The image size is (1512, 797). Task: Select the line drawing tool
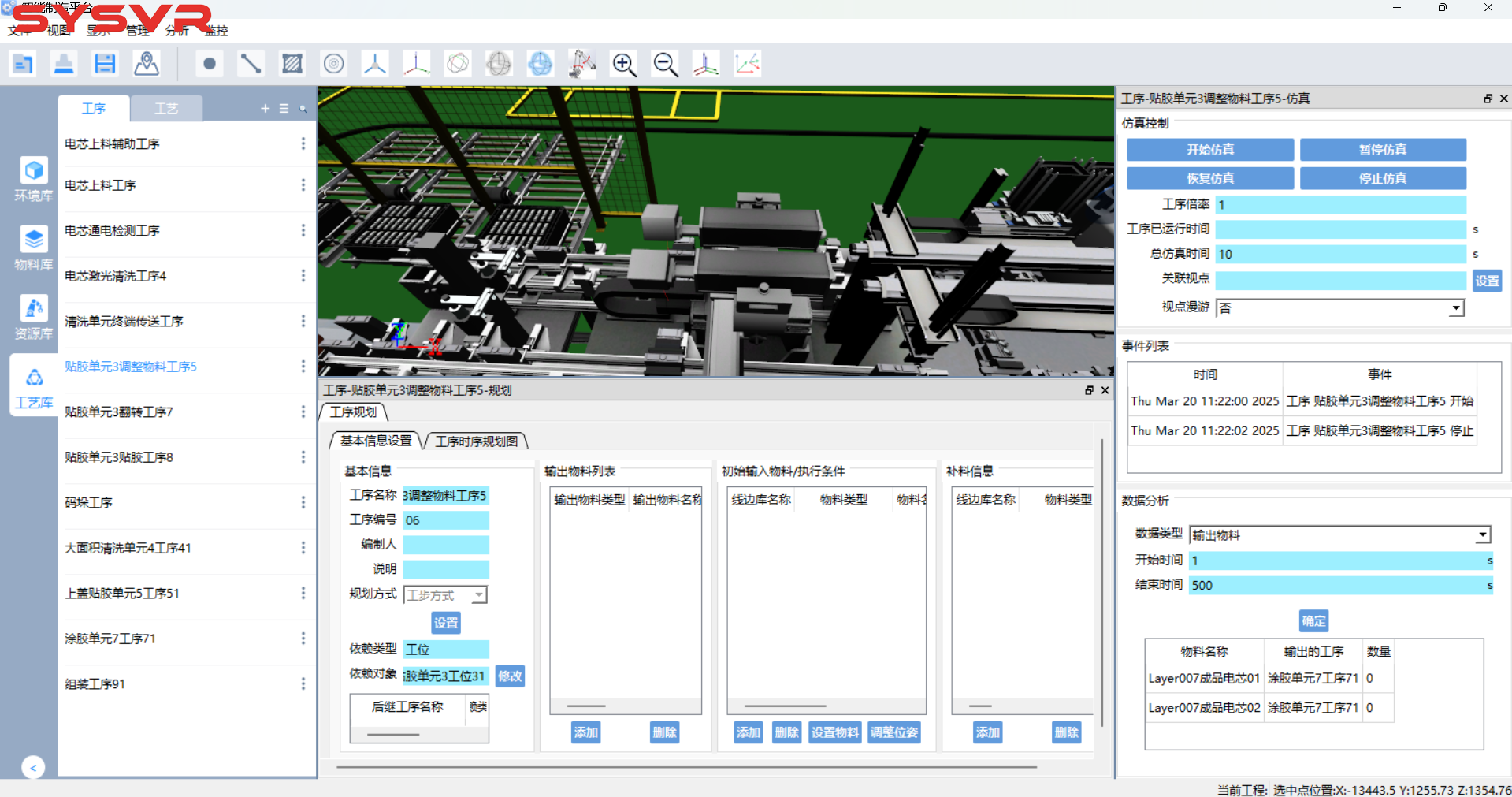click(x=251, y=64)
